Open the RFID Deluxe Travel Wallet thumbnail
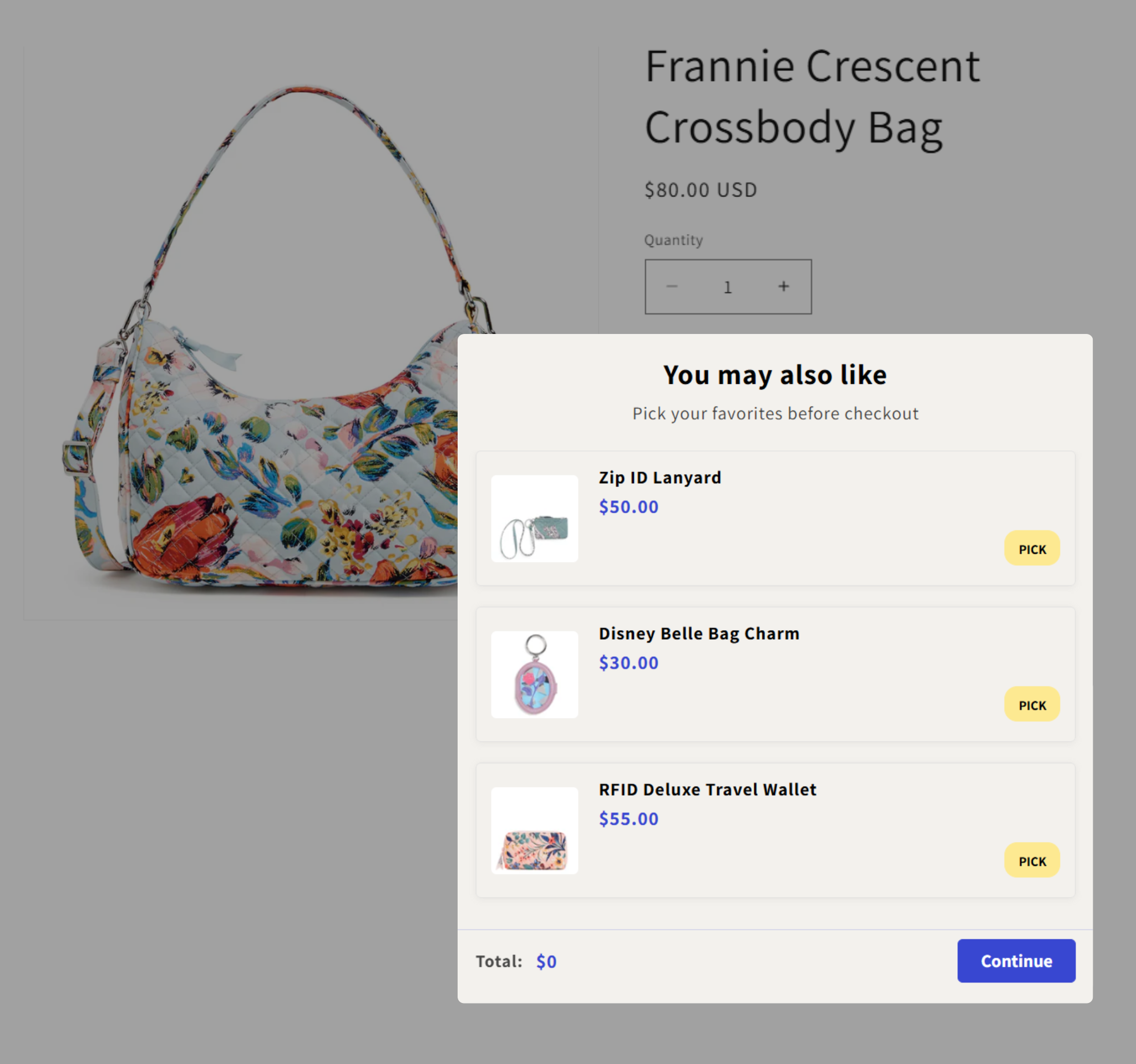Image resolution: width=1136 pixels, height=1064 pixels. (534, 831)
